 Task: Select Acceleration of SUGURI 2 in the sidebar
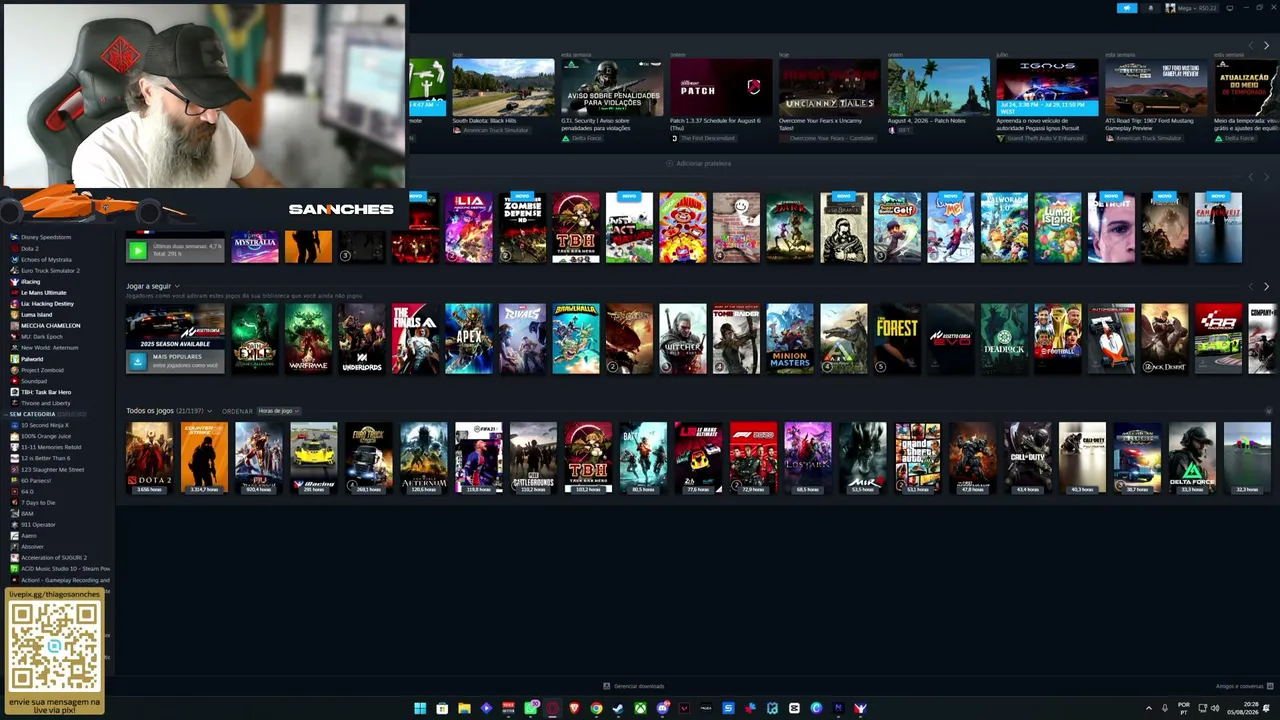tap(54, 558)
